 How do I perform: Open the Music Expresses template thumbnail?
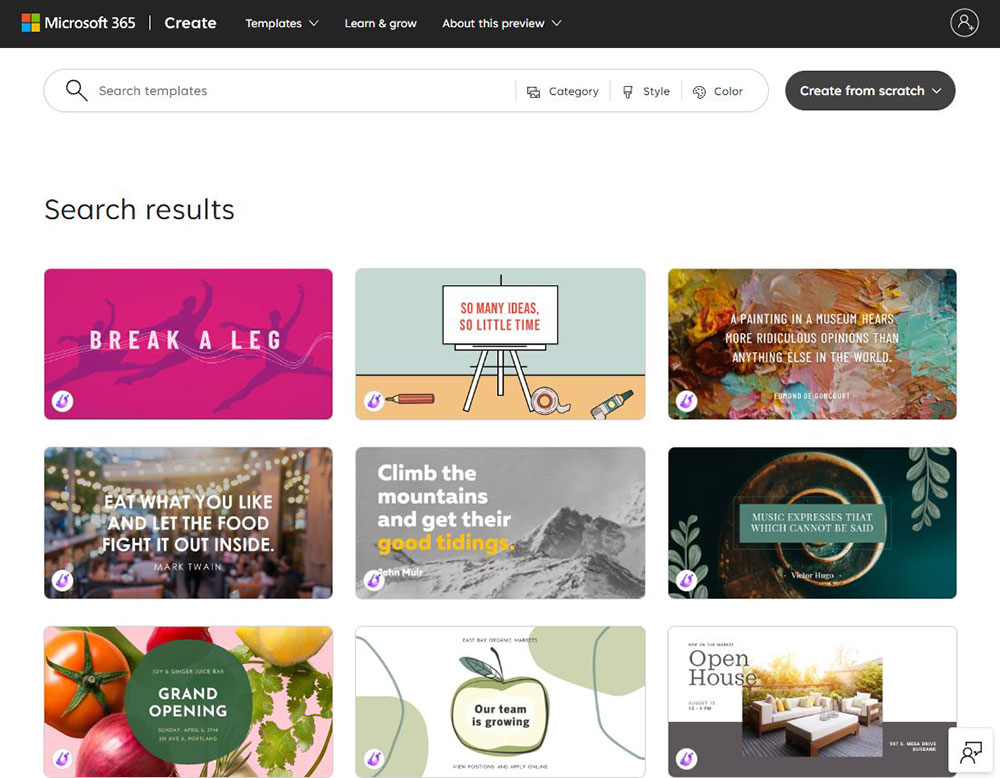[812, 523]
